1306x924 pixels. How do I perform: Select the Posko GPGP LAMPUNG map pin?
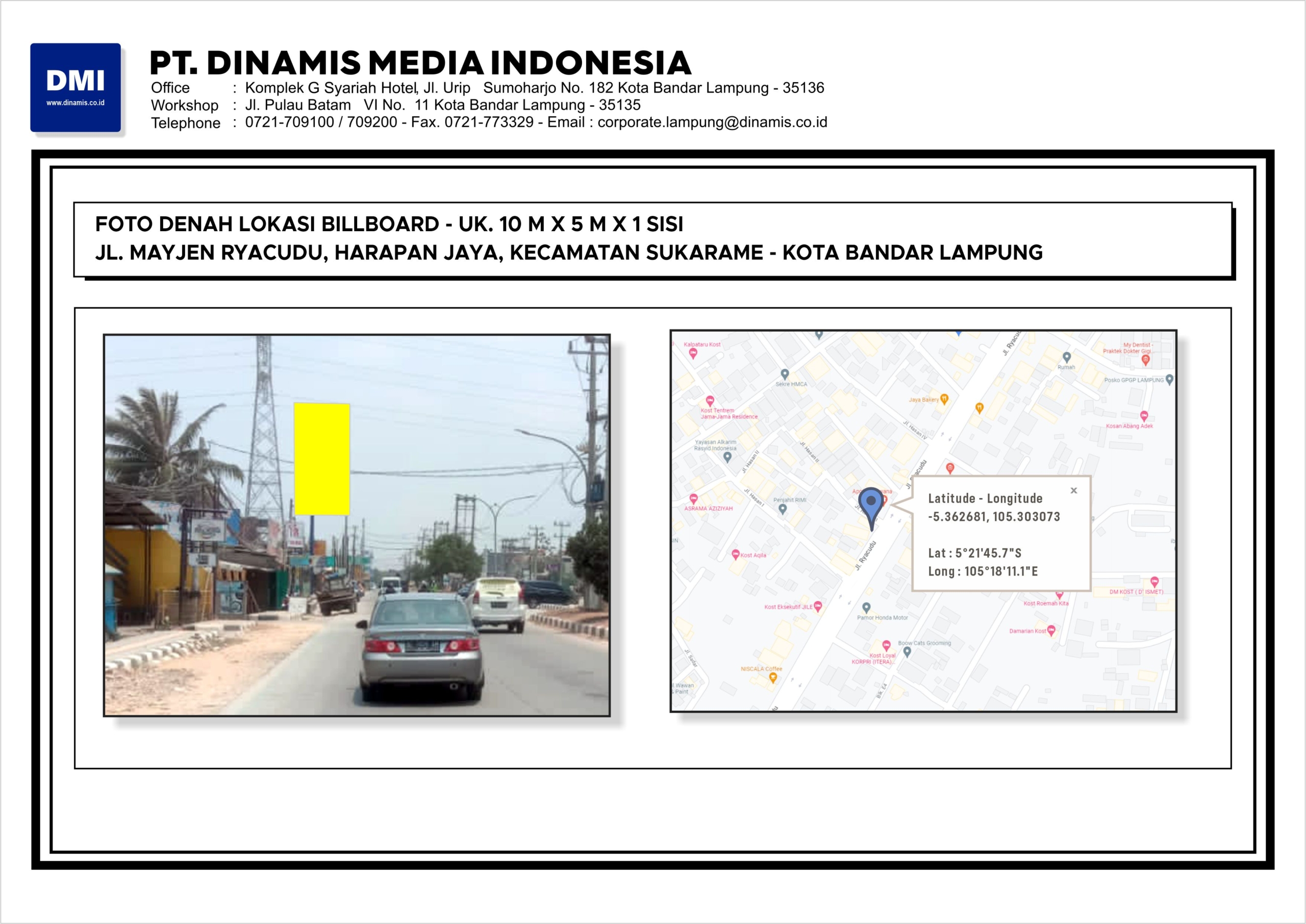click(1169, 380)
